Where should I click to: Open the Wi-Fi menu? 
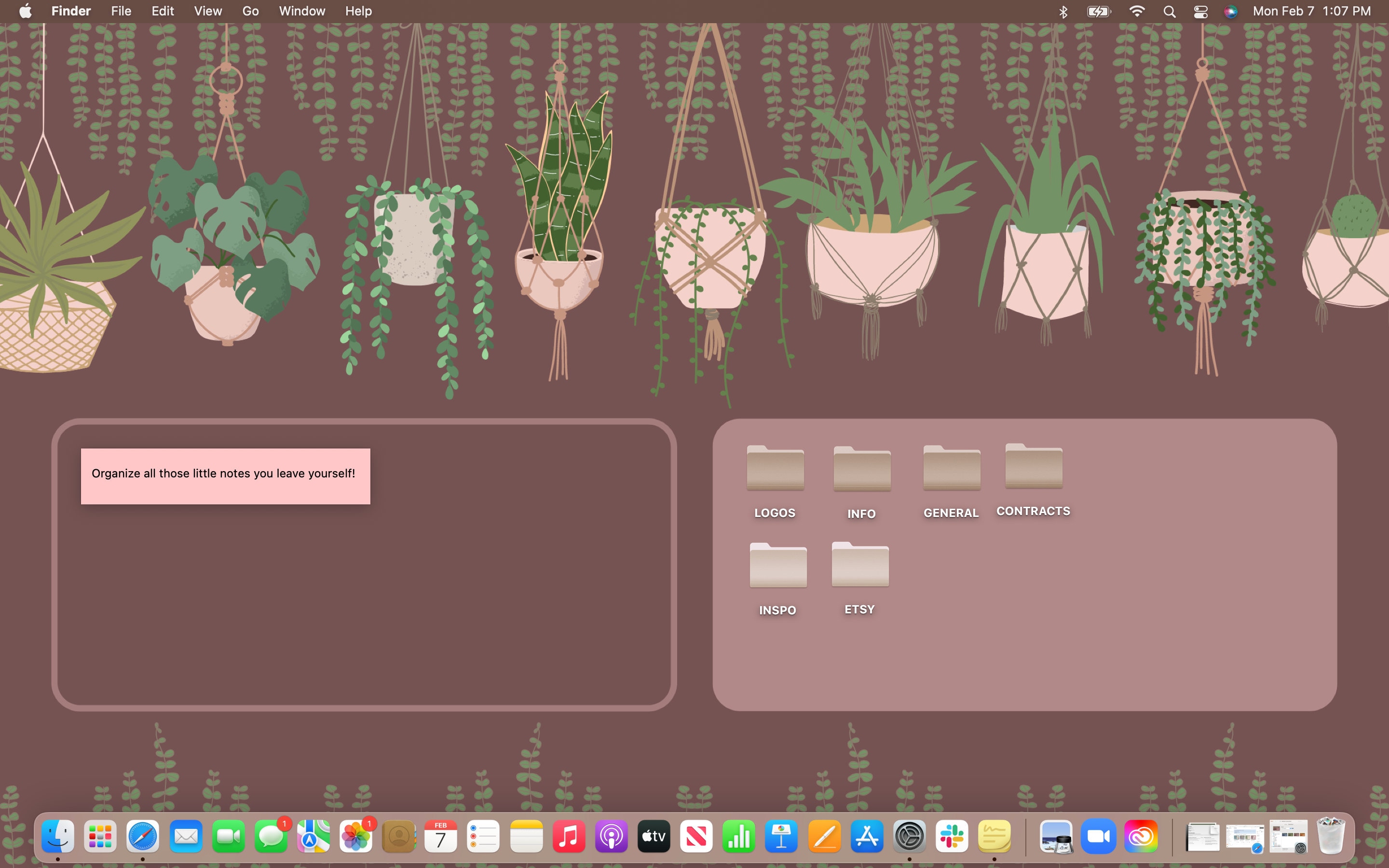1136,11
